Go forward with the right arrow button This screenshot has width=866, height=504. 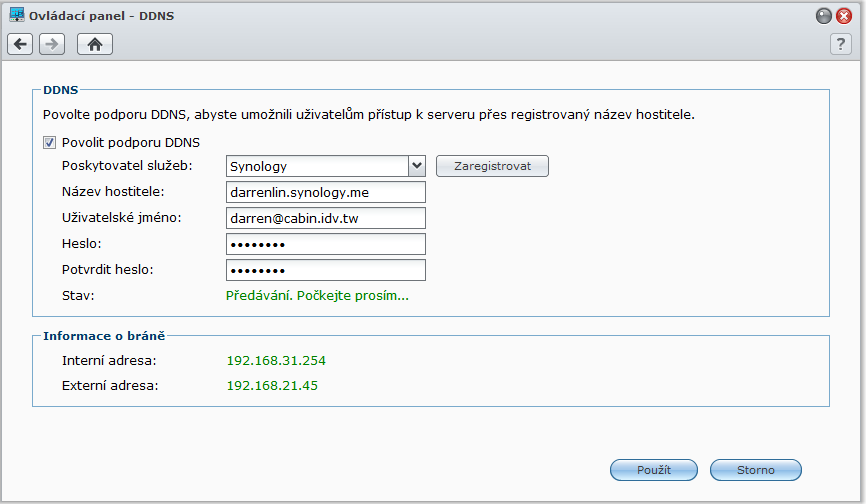pos(52,44)
